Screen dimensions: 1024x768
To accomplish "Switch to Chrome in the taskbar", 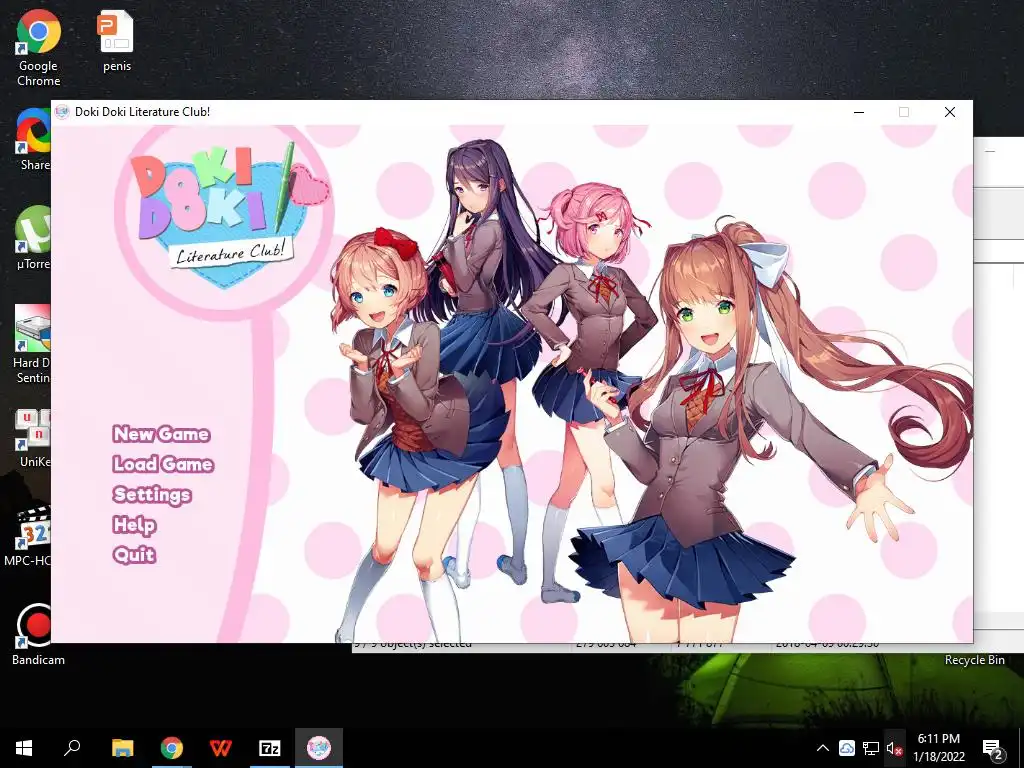I will click(x=172, y=748).
